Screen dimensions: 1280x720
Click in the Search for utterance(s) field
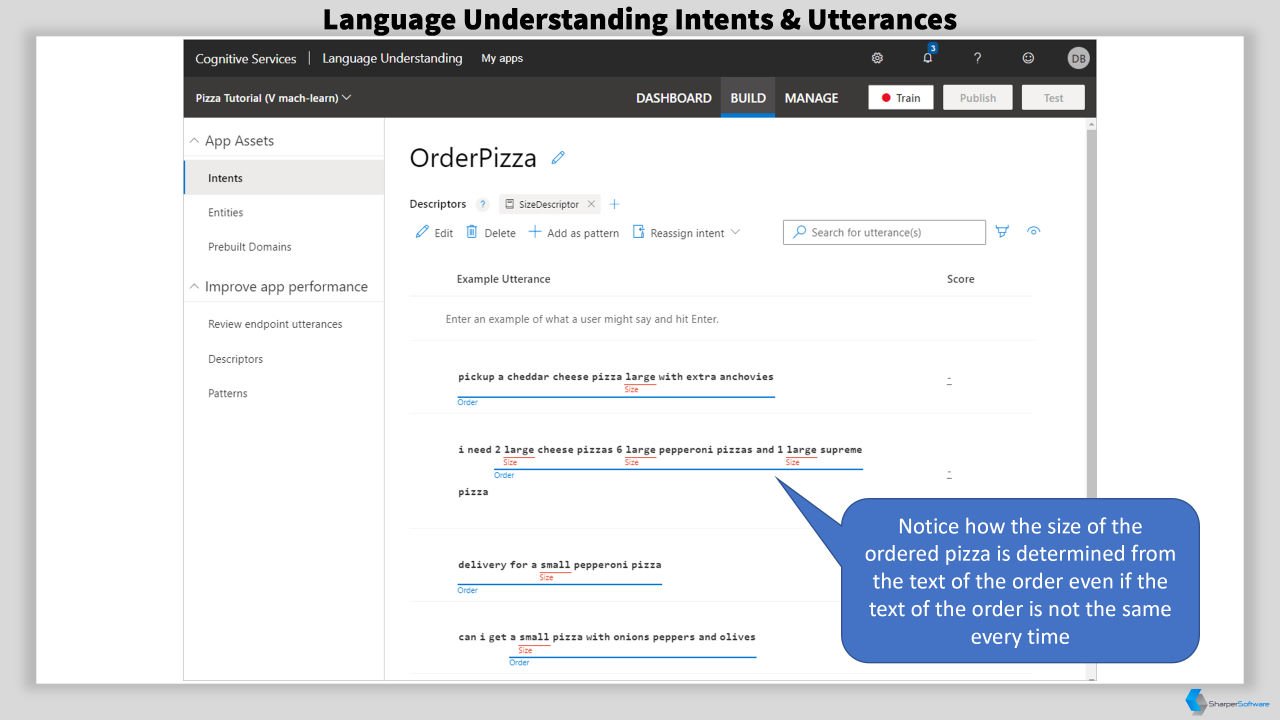coord(884,232)
